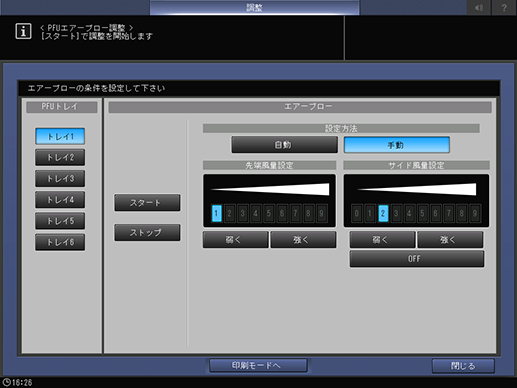
Task: Click level 2 on サイド風量設定 scale
Action: point(383,213)
